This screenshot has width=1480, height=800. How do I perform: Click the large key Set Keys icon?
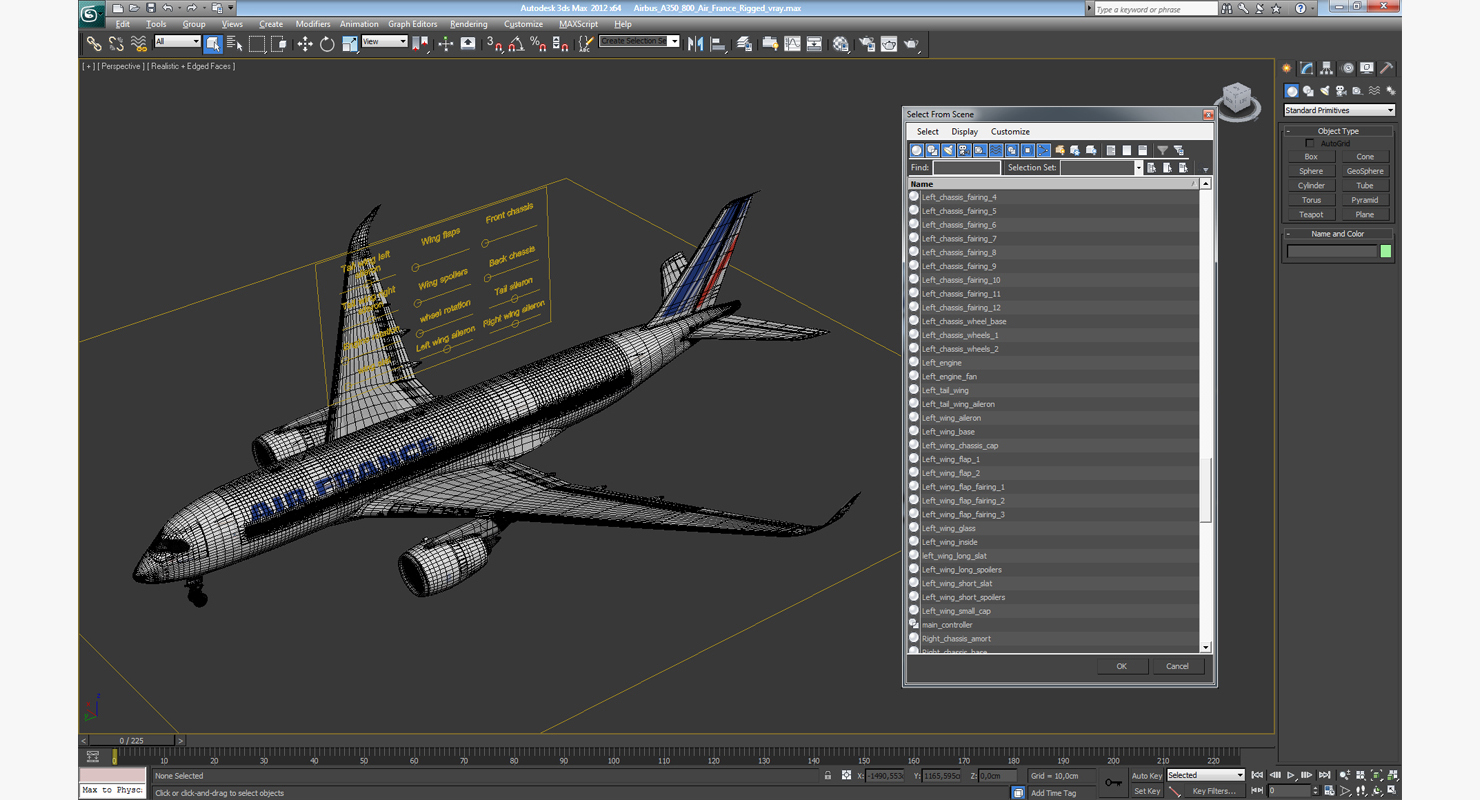click(x=1113, y=783)
